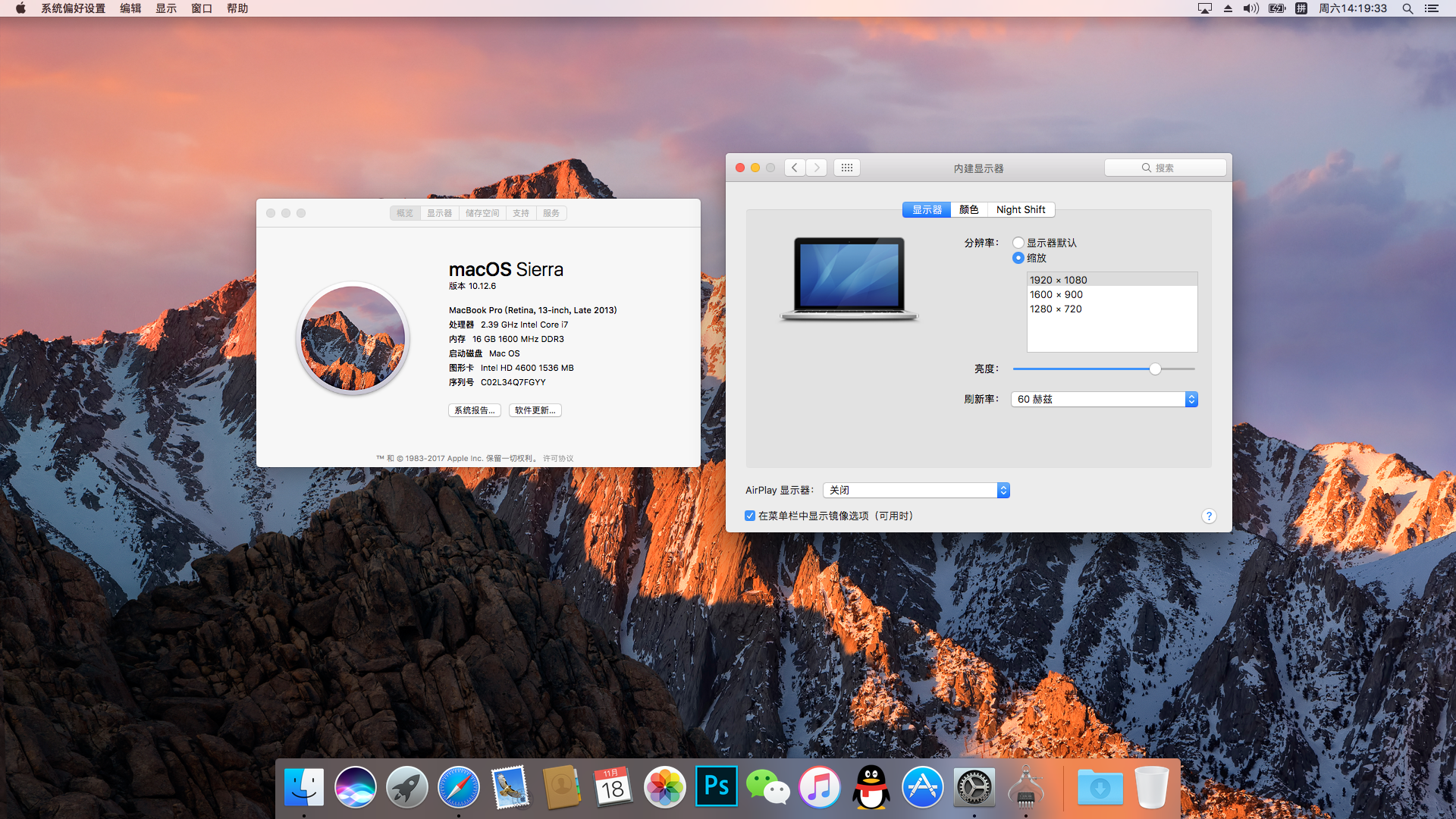Open QQ penguin icon in Dock

click(871, 787)
